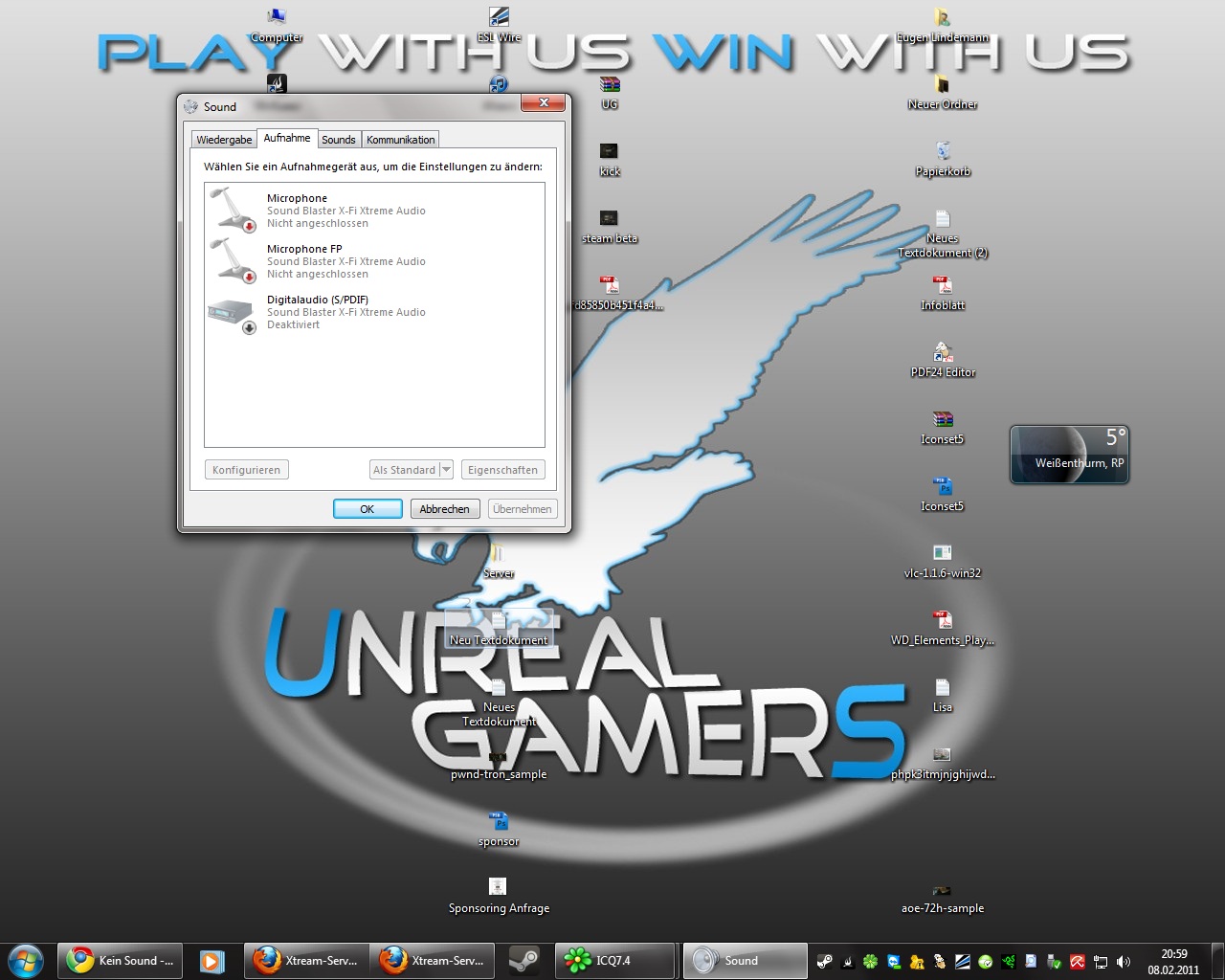Select the sponsor Photoshop file
This screenshot has width=1225, height=980.
click(x=499, y=830)
